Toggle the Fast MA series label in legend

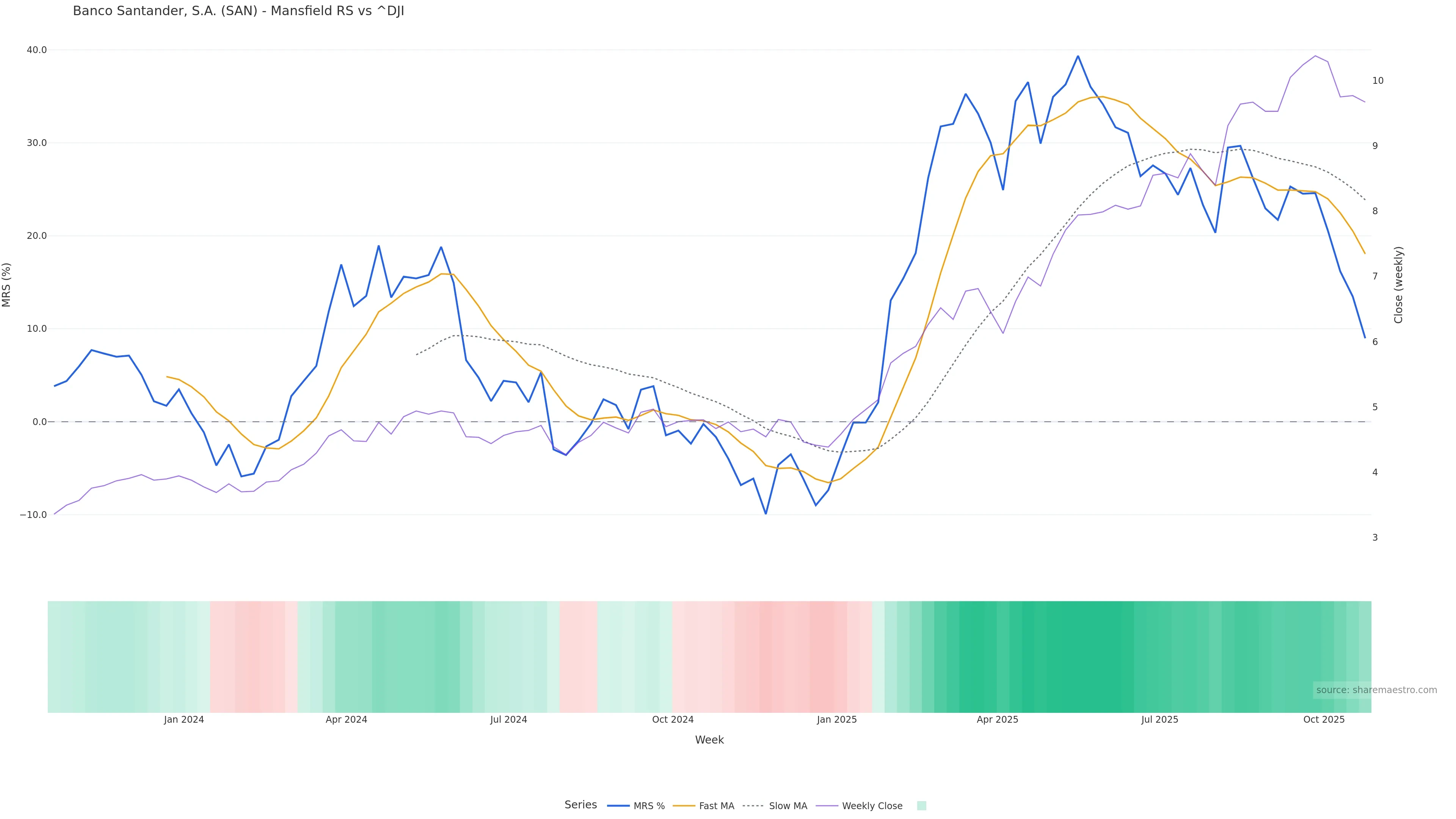tap(716, 806)
